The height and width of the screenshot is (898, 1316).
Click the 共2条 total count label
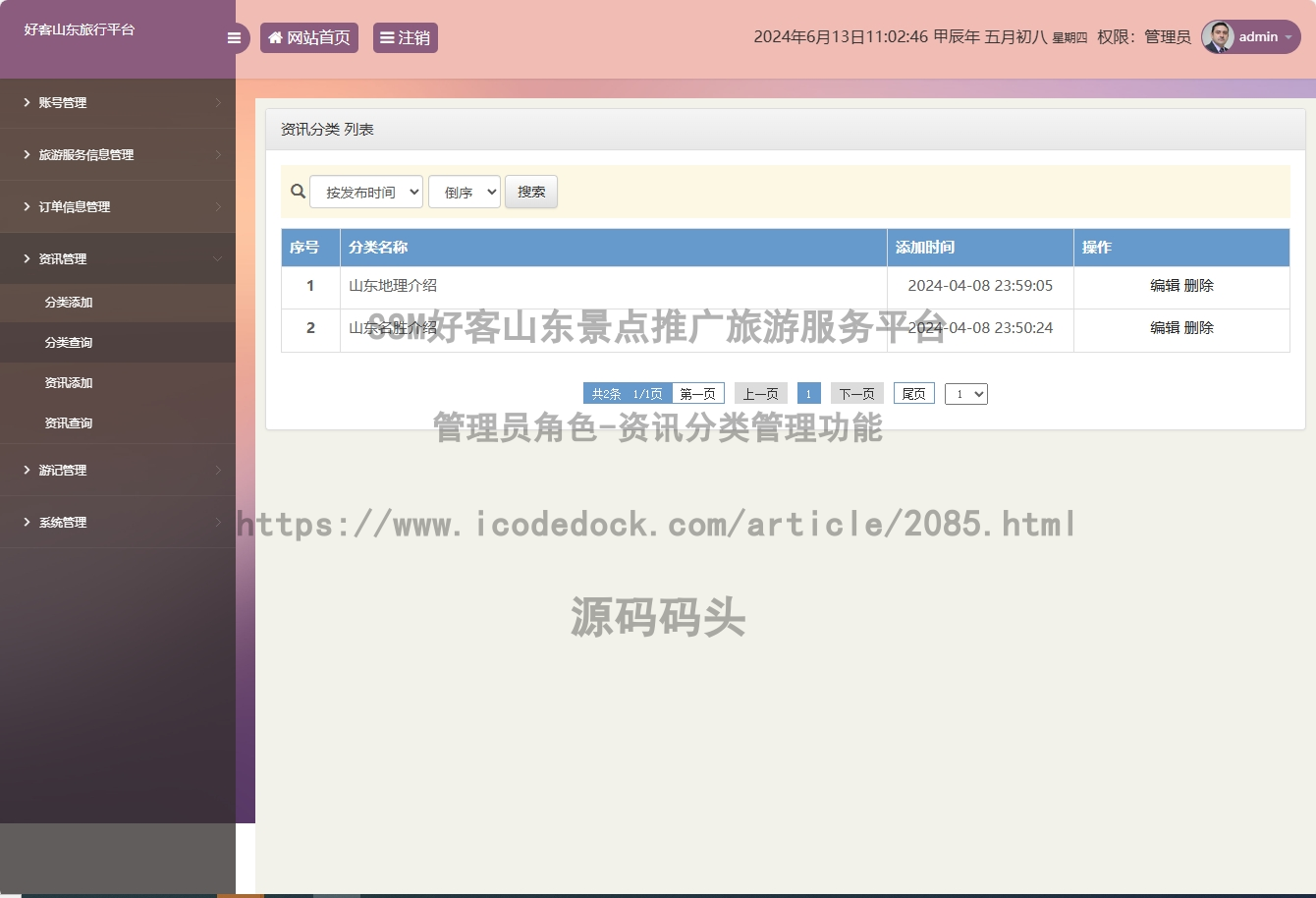click(607, 394)
